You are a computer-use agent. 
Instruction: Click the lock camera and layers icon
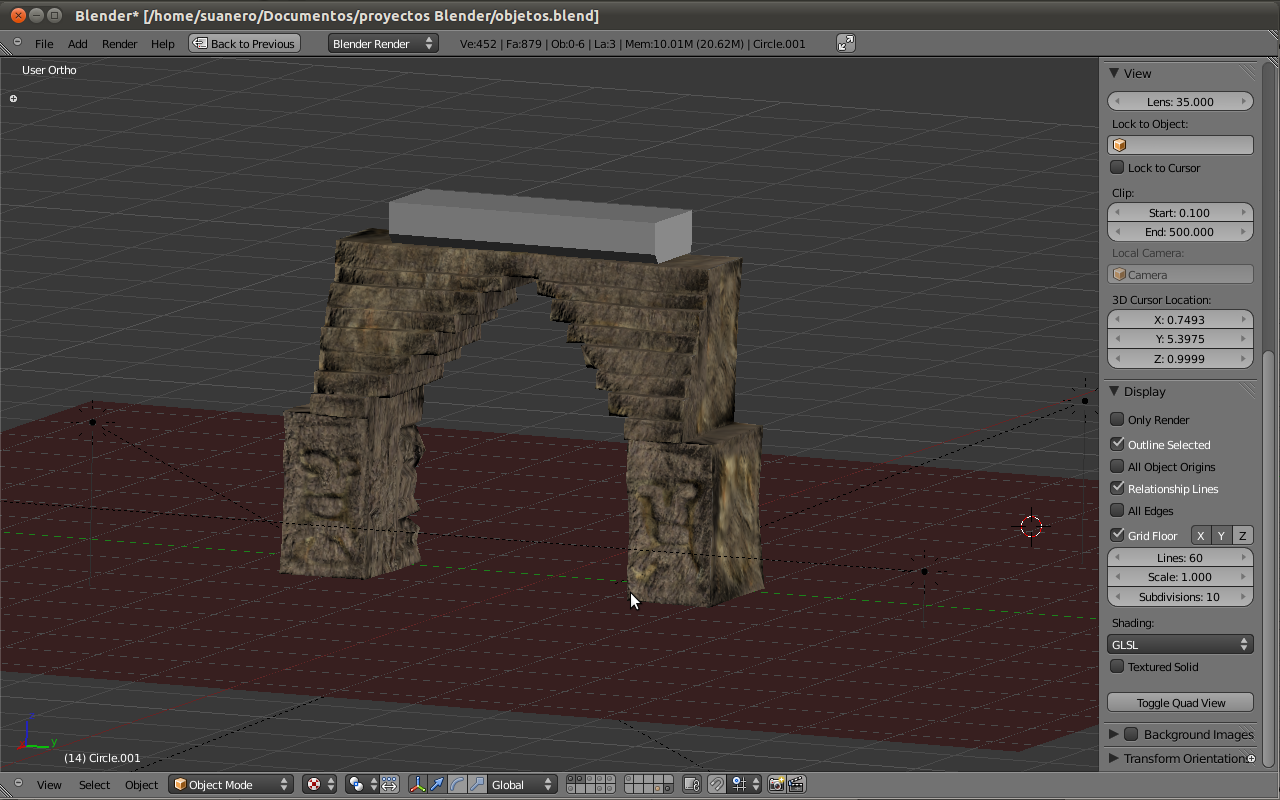point(691,785)
